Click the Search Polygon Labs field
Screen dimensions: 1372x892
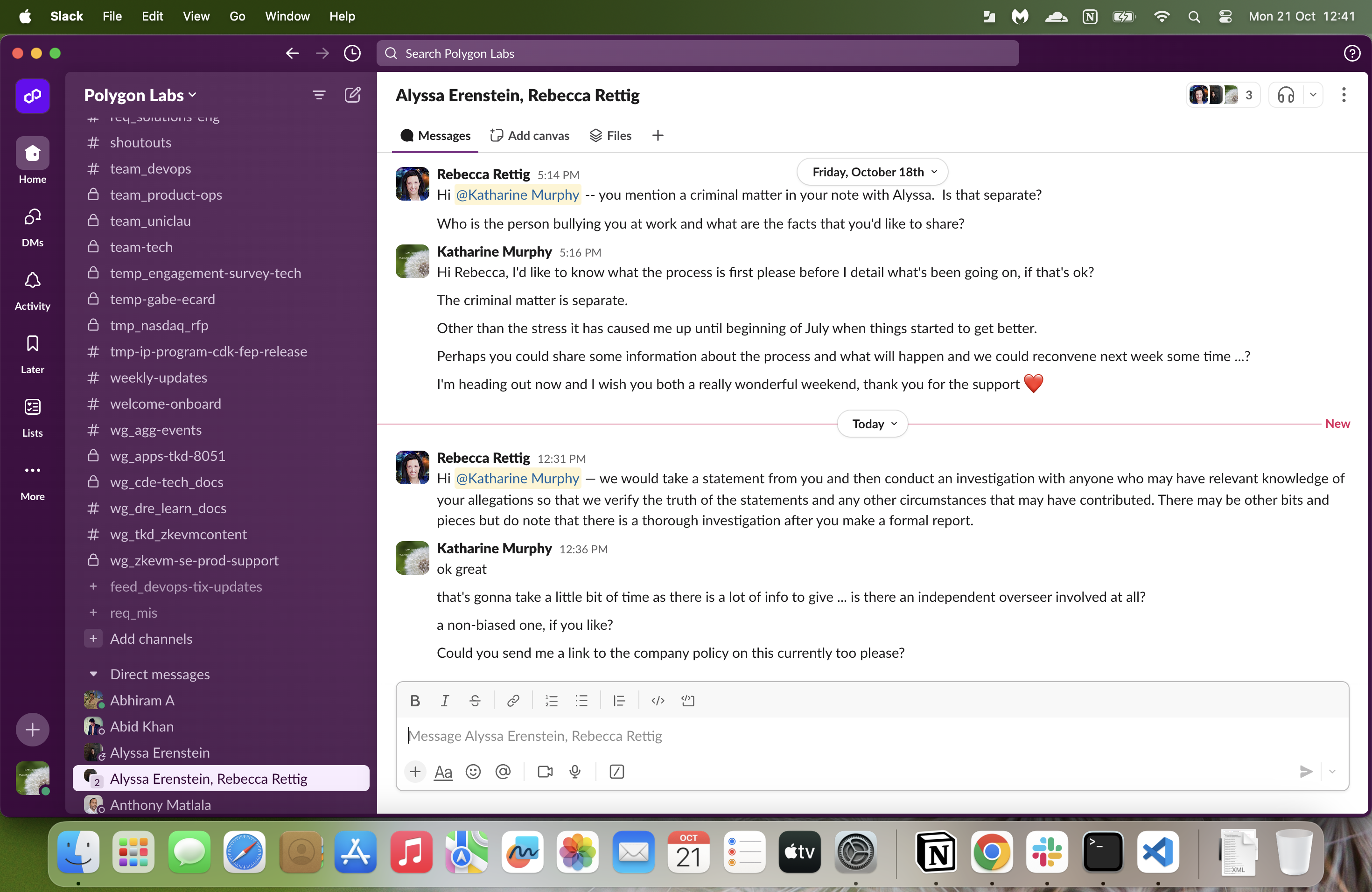click(698, 54)
